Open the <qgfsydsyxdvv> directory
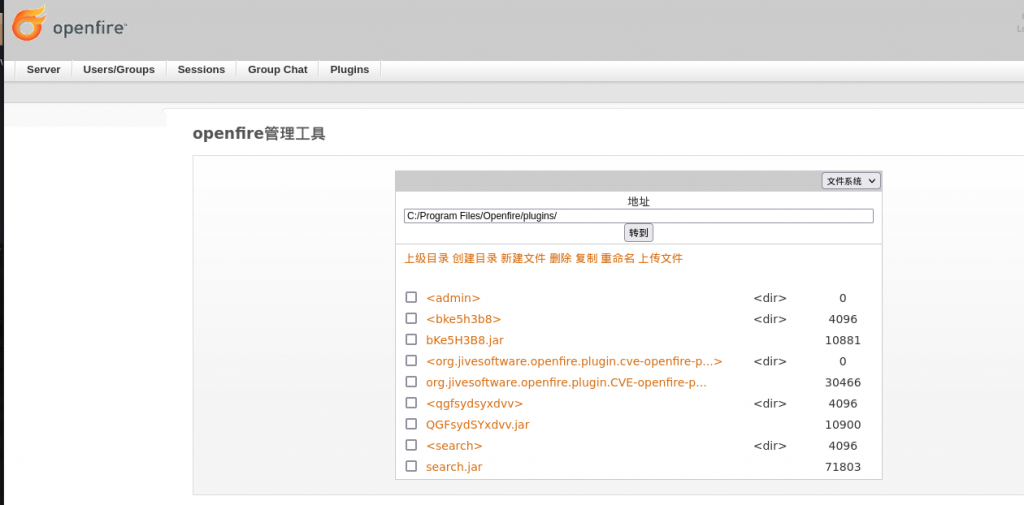Image resolution: width=1024 pixels, height=505 pixels. click(474, 403)
